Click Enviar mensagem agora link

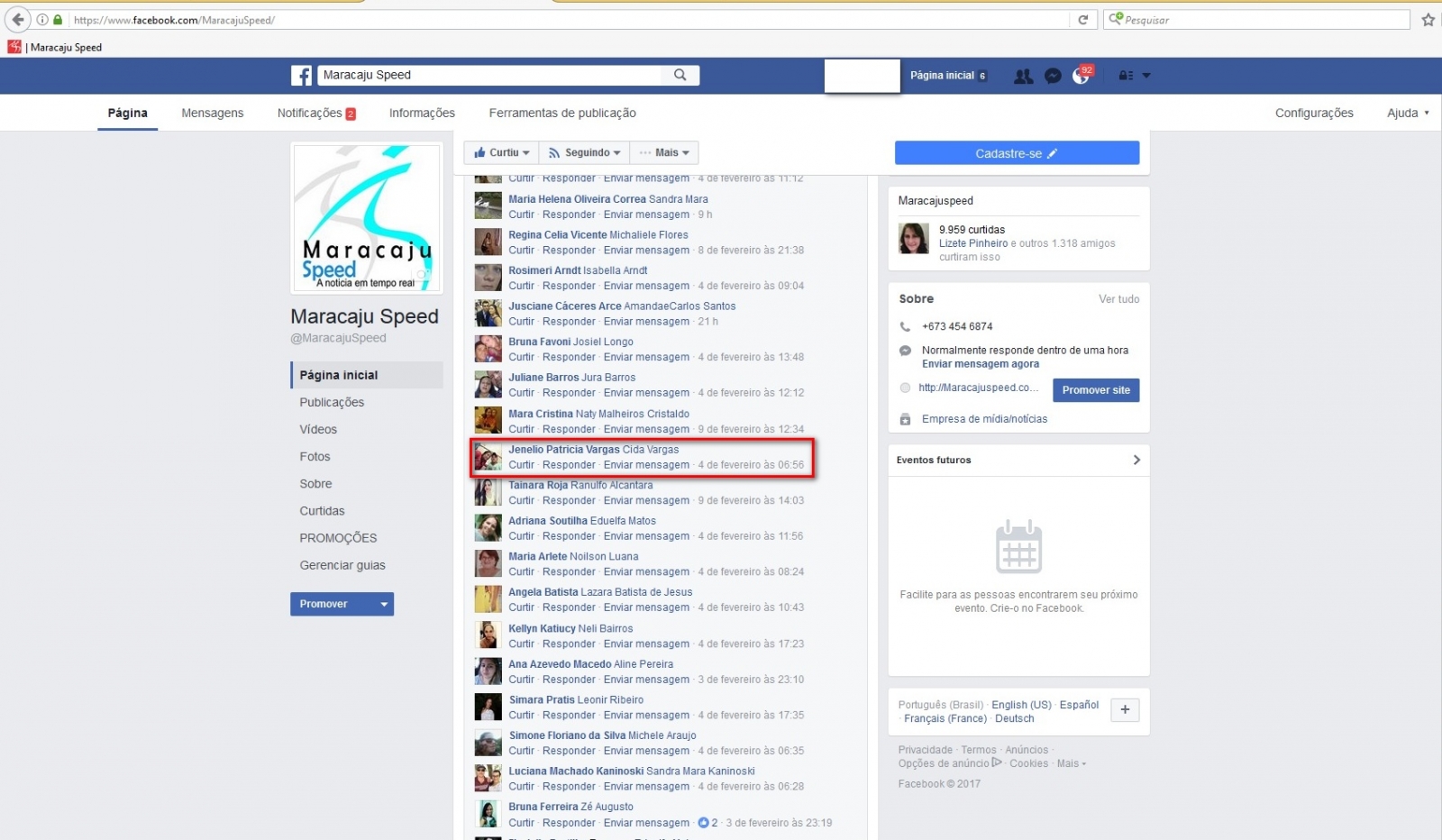point(981,364)
